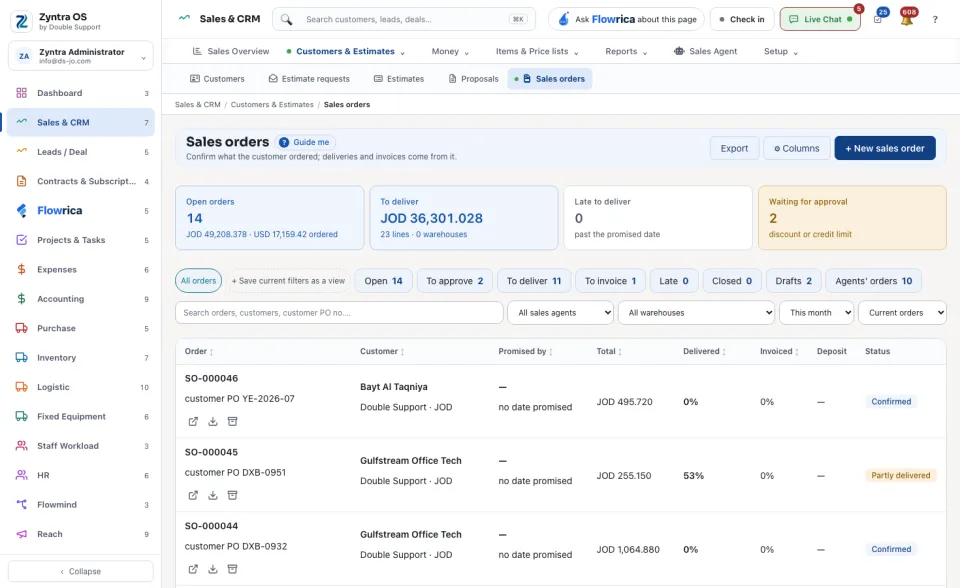Archive order SO-000045 using its archive icon
This screenshot has height=588, width=960.
click(x=233, y=496)
